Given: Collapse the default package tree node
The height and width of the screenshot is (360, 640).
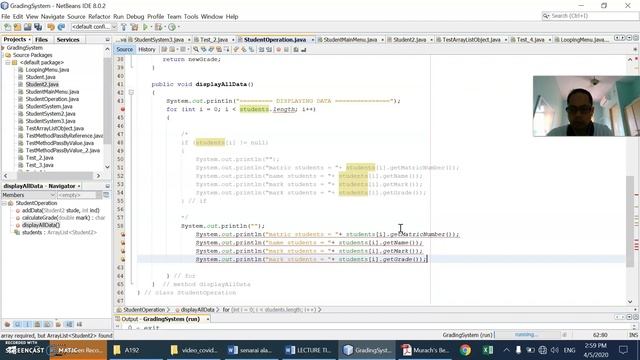Looking at the screenshot, I should (x=7, y=62).
